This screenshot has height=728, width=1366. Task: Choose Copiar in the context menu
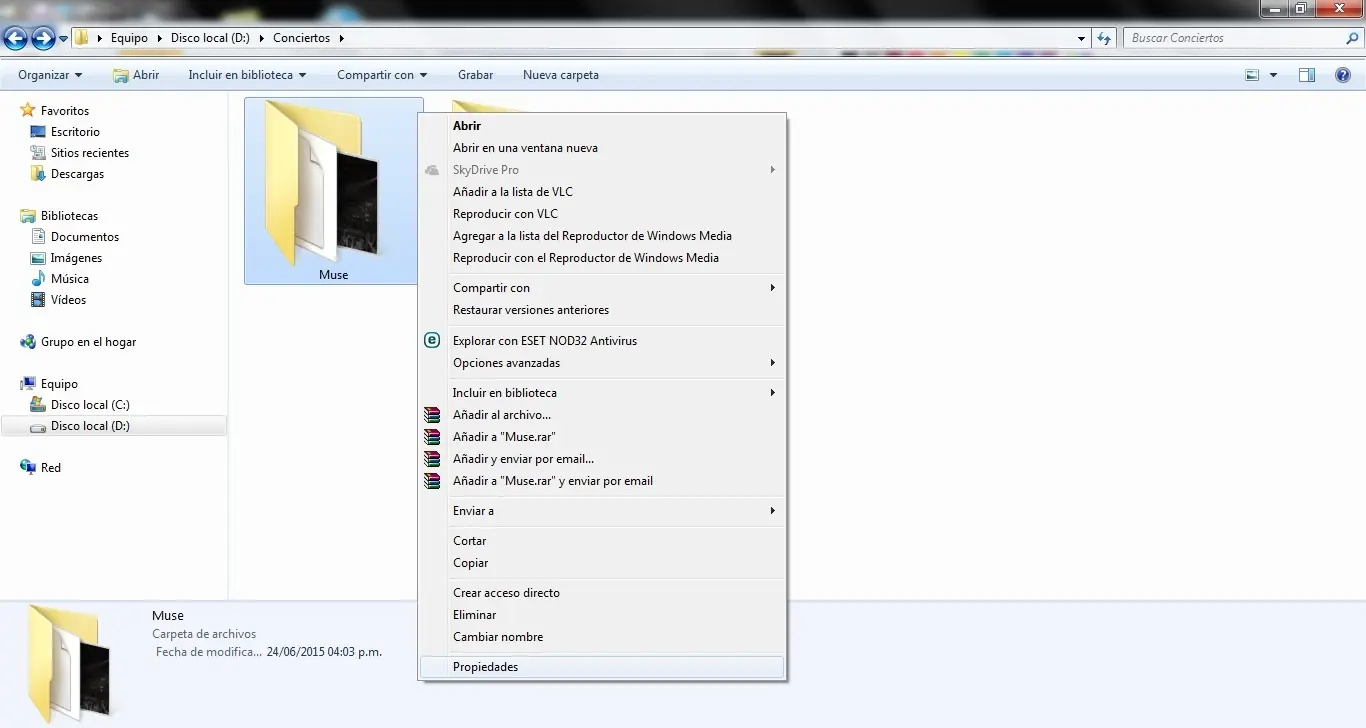[601, 563]
